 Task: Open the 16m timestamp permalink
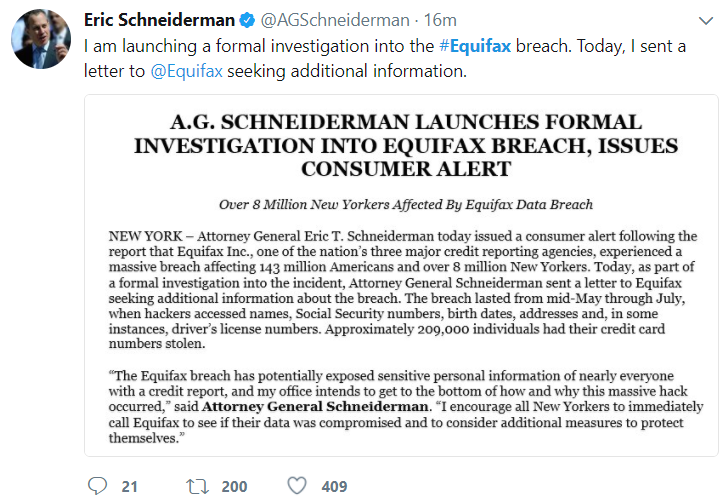point(440,20)
